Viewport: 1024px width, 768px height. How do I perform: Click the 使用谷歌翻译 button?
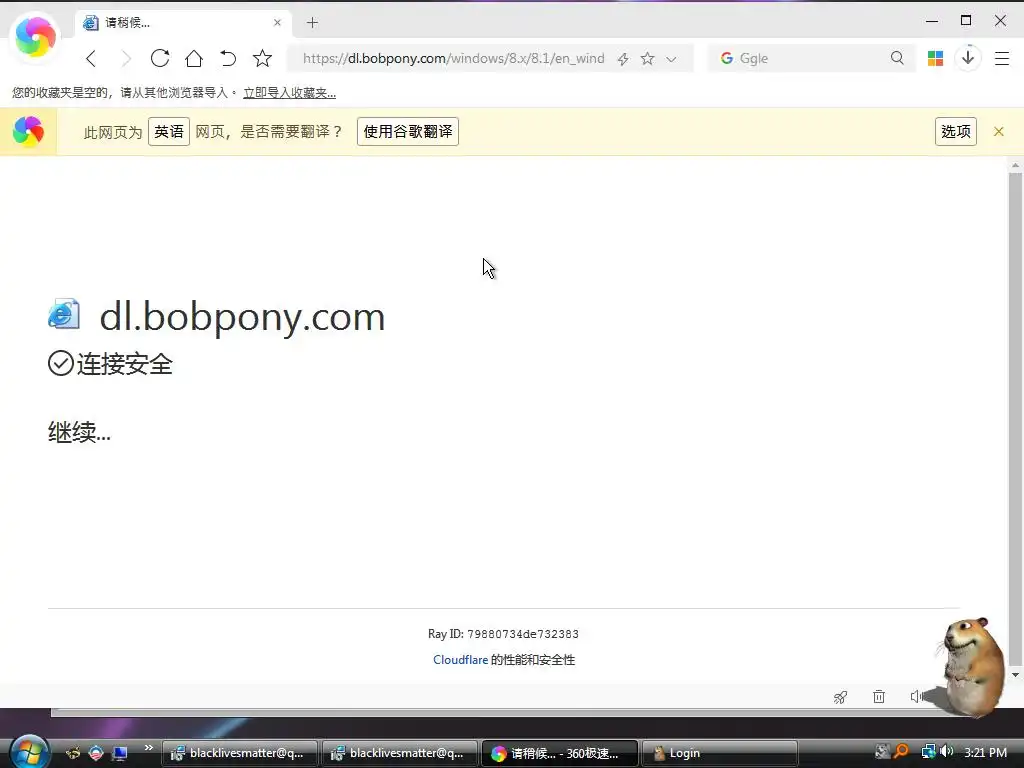tap(408, 131)
